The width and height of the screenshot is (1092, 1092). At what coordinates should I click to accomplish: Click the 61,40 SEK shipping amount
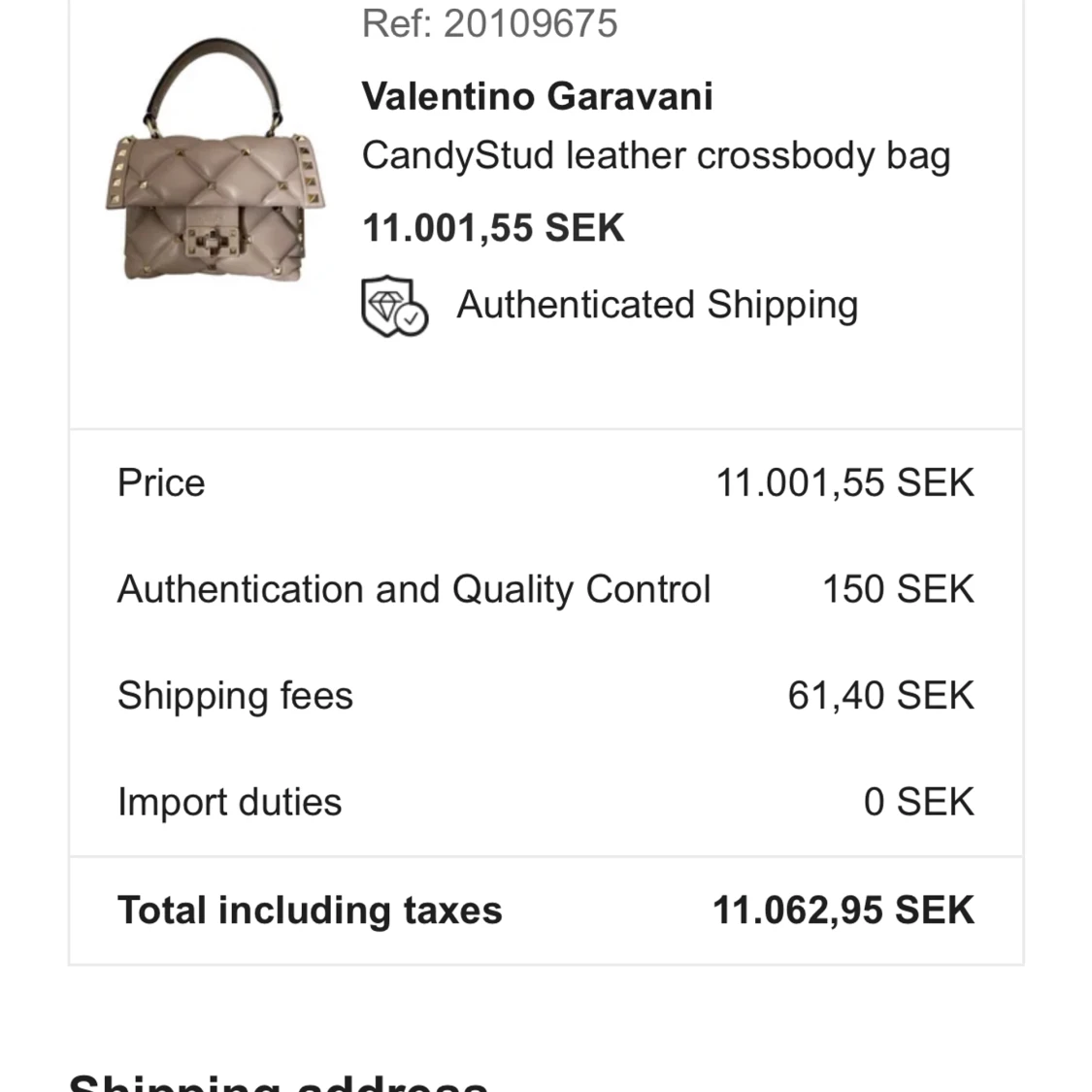click(x=881, y=696)
